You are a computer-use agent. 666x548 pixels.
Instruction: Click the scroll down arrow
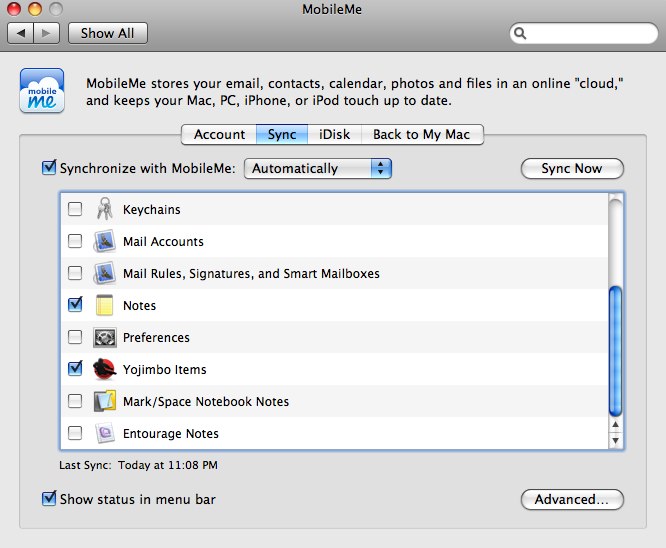[x=615, y=440]
